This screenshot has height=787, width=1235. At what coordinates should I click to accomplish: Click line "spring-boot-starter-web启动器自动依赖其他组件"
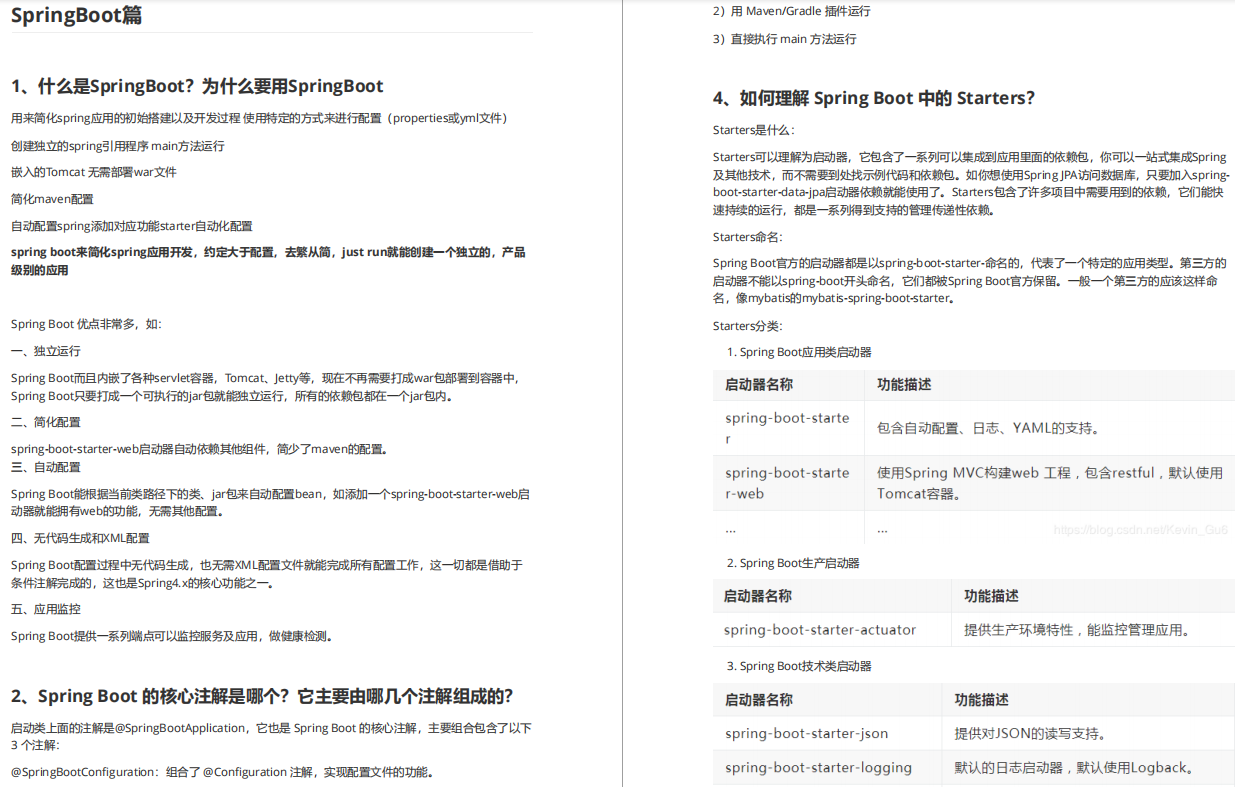coord(199,449)
